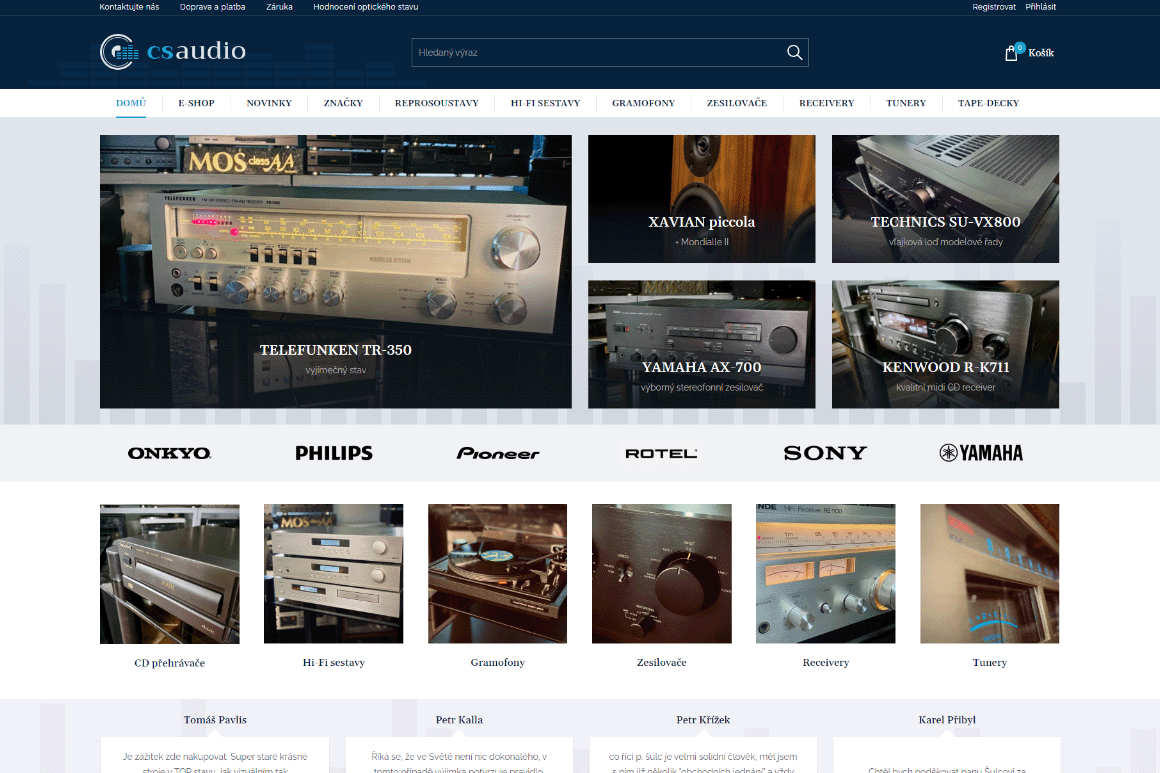Click the CD přehrávače caption link
Image resolution: width=1160 pixels, height=773 pixels.
[x=169, y=663]
